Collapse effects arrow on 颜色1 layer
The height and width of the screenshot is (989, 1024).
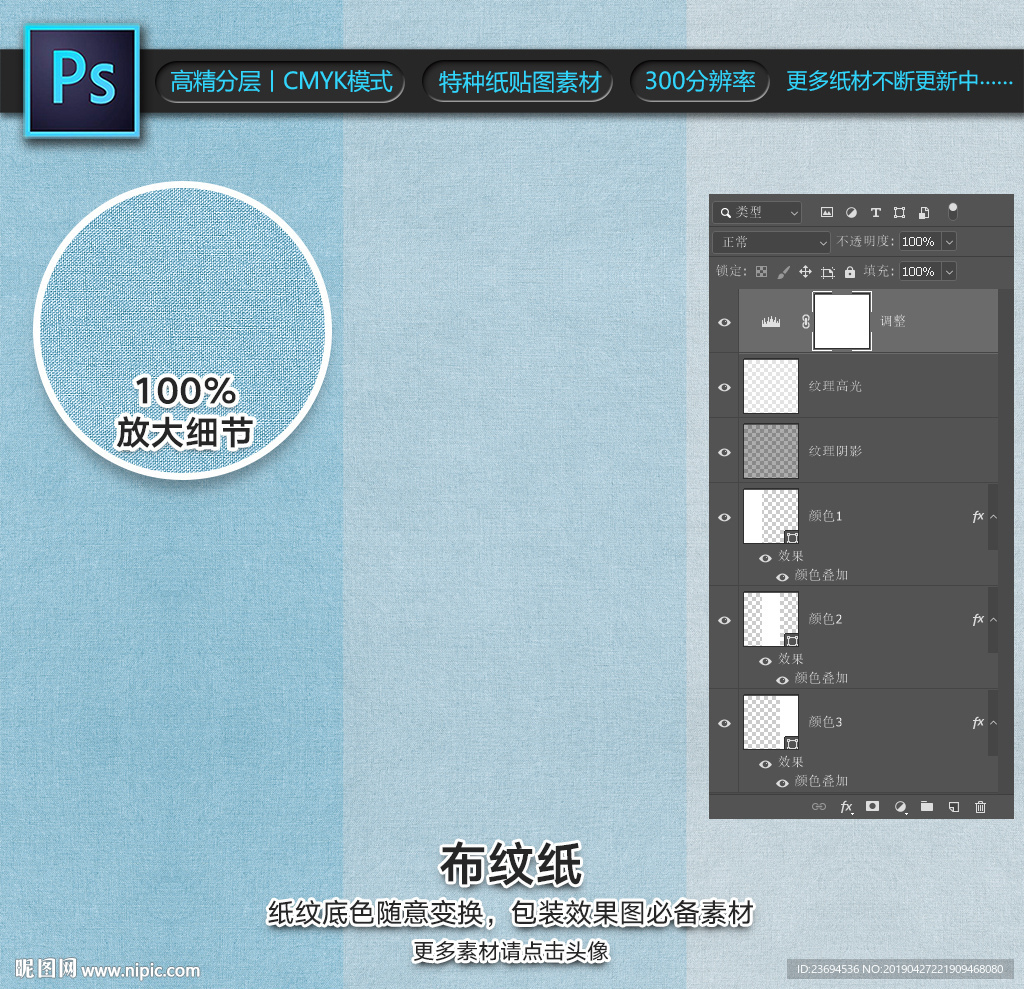pos(993,517)
